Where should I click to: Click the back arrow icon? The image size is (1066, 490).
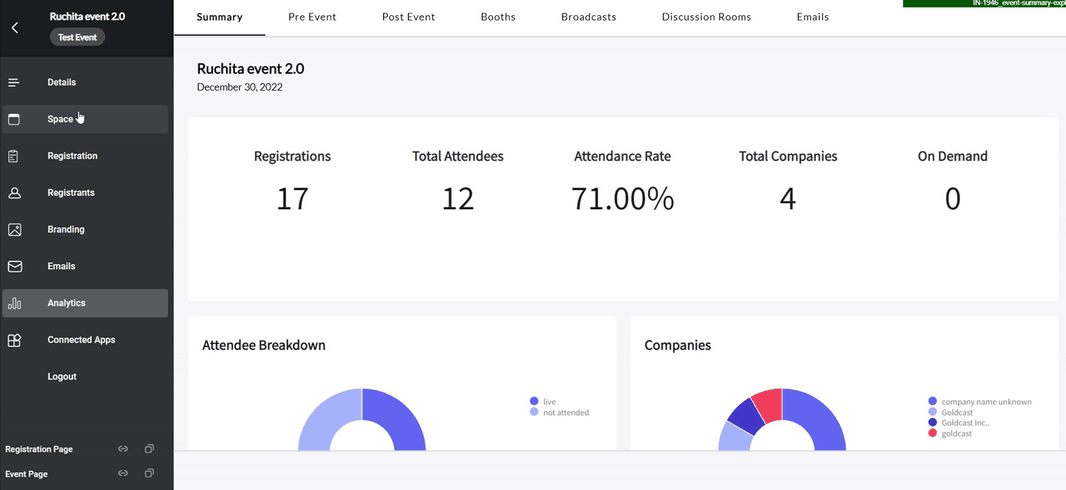click(15, 28)
